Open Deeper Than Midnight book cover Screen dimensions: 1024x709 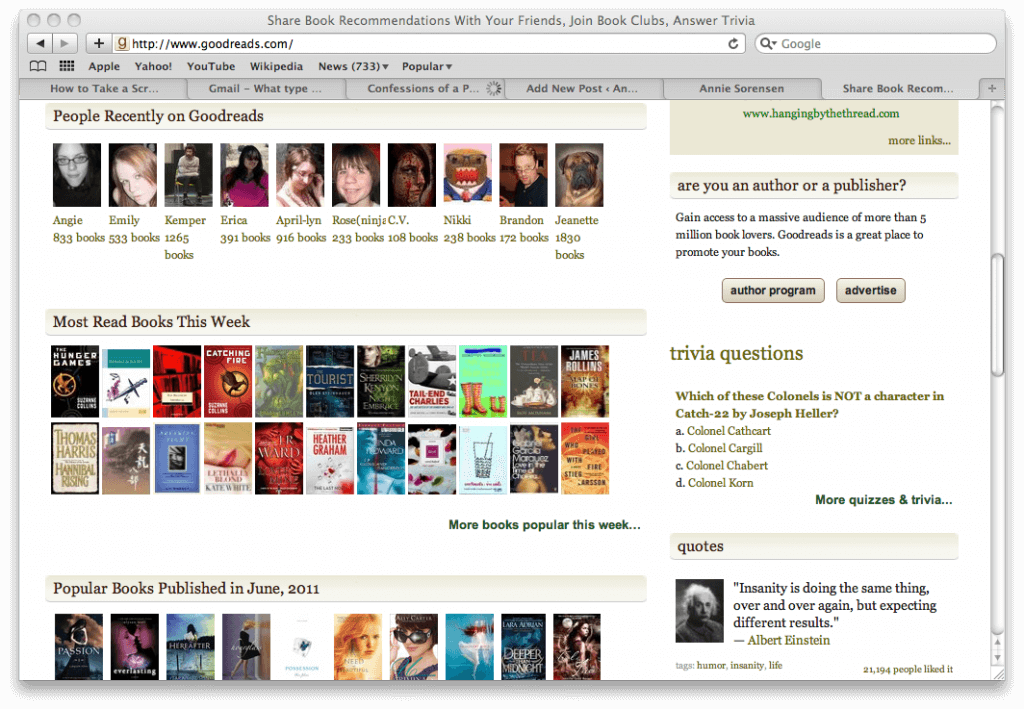522,646
